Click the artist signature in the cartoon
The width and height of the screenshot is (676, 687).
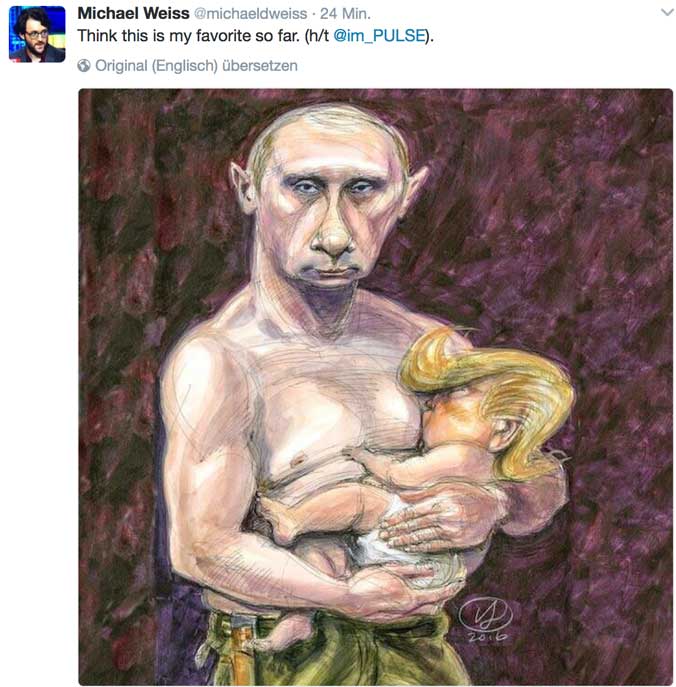485,614
